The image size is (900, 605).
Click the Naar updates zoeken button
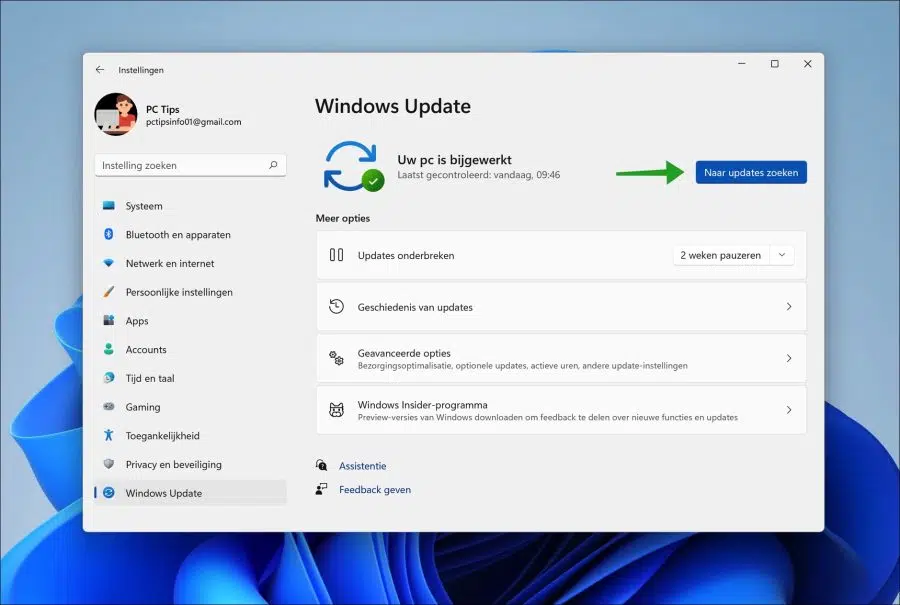751,172
